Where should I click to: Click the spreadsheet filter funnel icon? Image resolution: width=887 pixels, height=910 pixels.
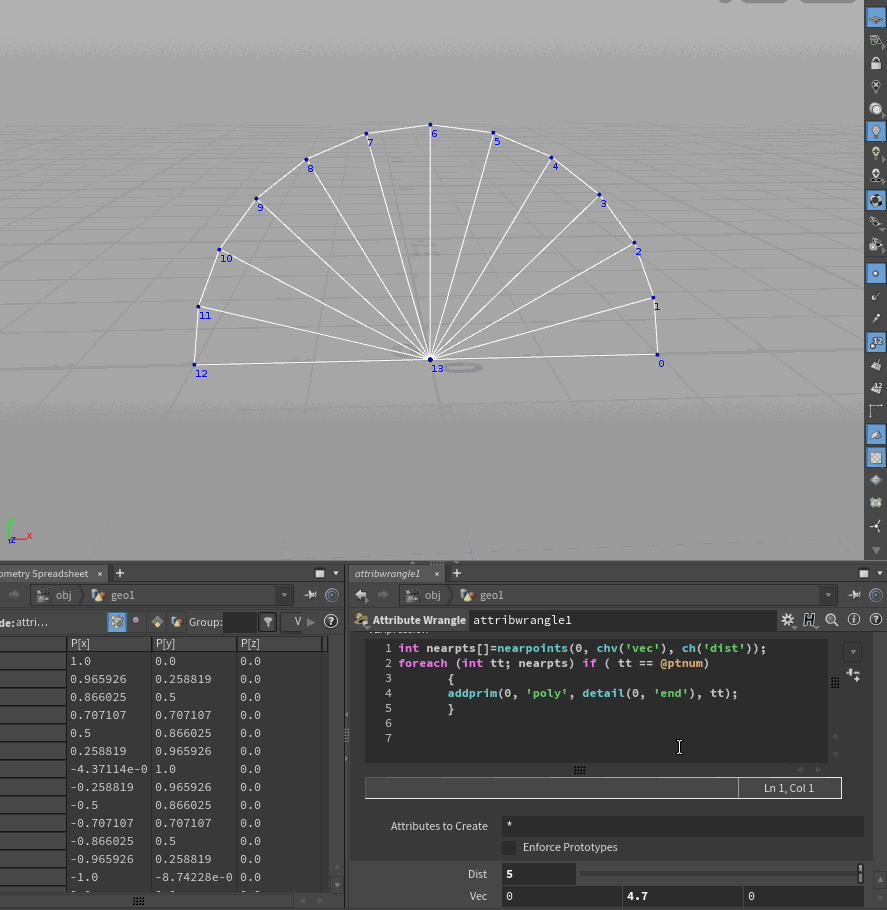pyautogui.click(x=268, y=622)
